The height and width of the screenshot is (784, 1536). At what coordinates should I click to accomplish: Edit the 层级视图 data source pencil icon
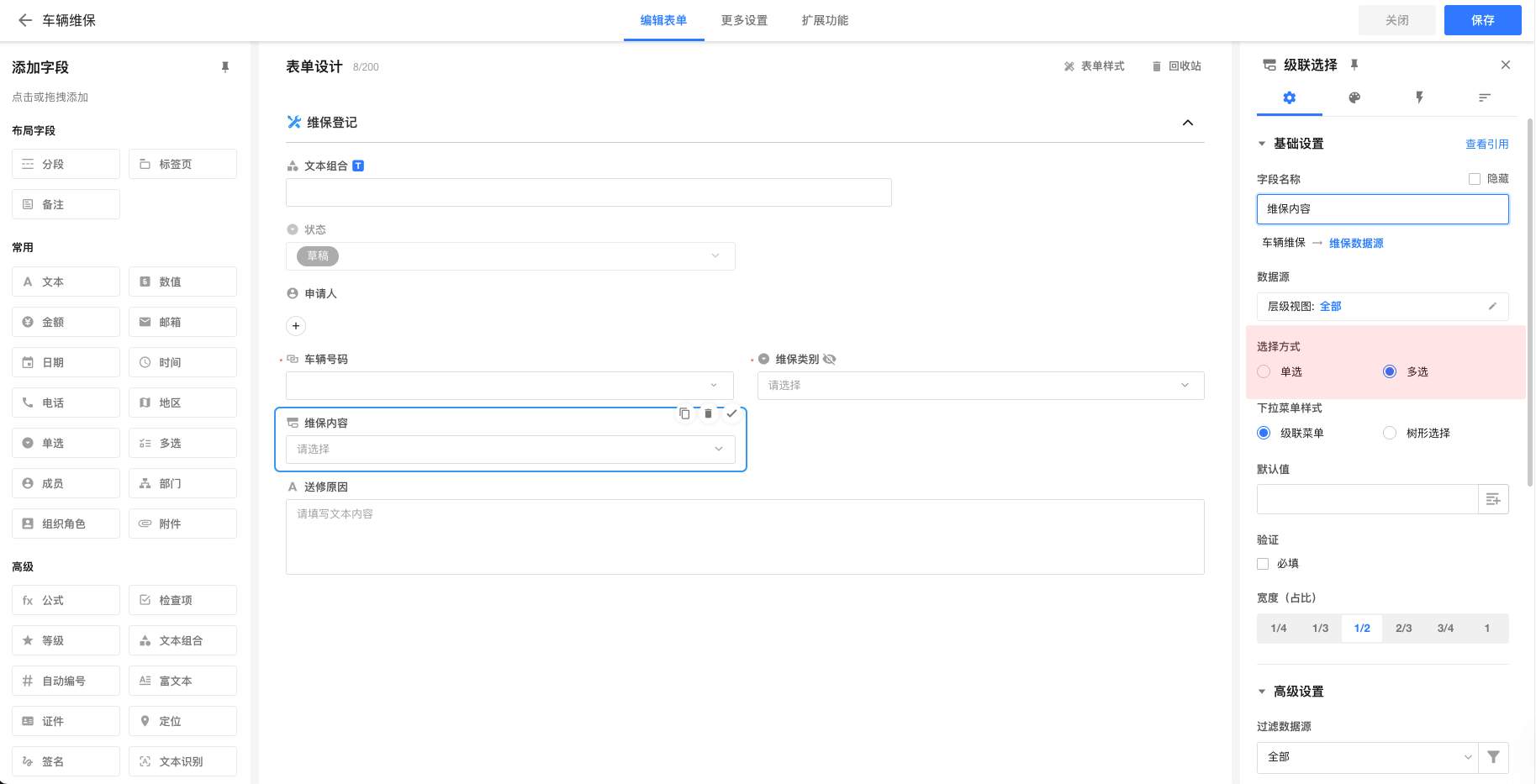point(1492,307)
